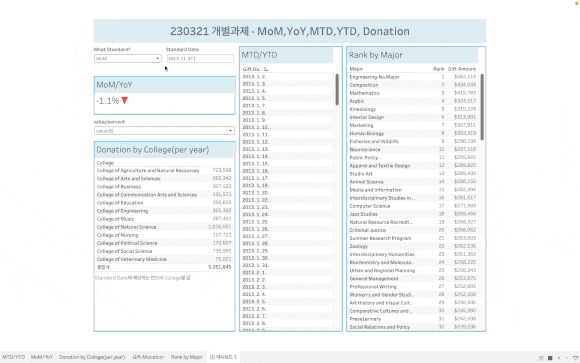The width and height of the screenshot is (580, 363).
Task: Select the Professional Writing row
Action: [x=413, y=287]
